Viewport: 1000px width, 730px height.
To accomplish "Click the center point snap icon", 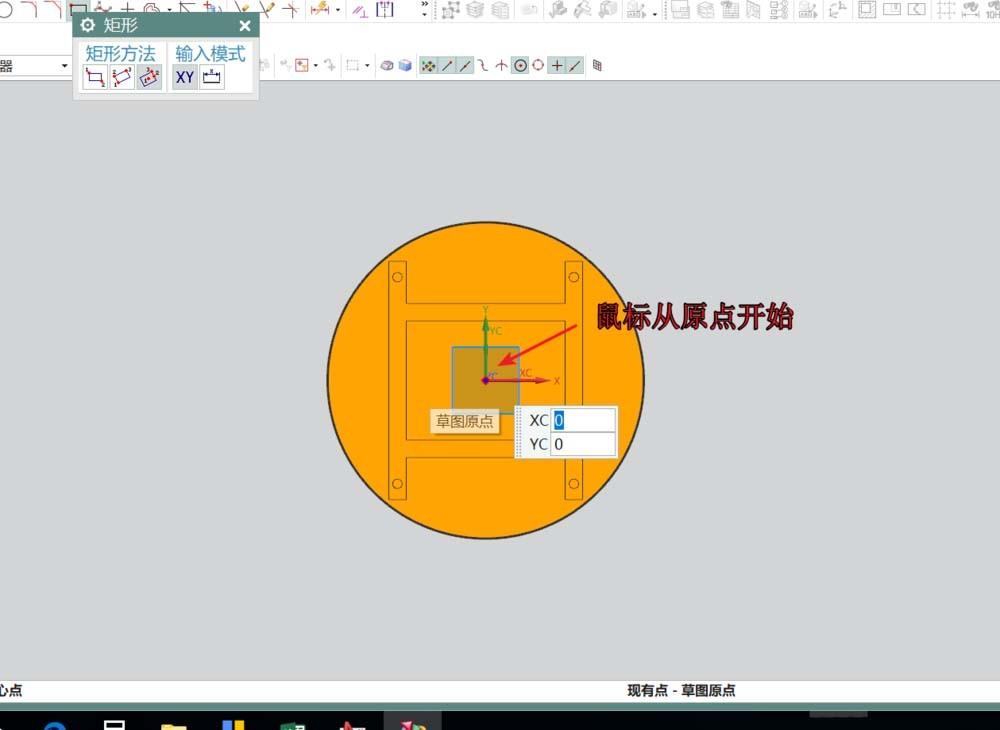I will click(519, 65).
